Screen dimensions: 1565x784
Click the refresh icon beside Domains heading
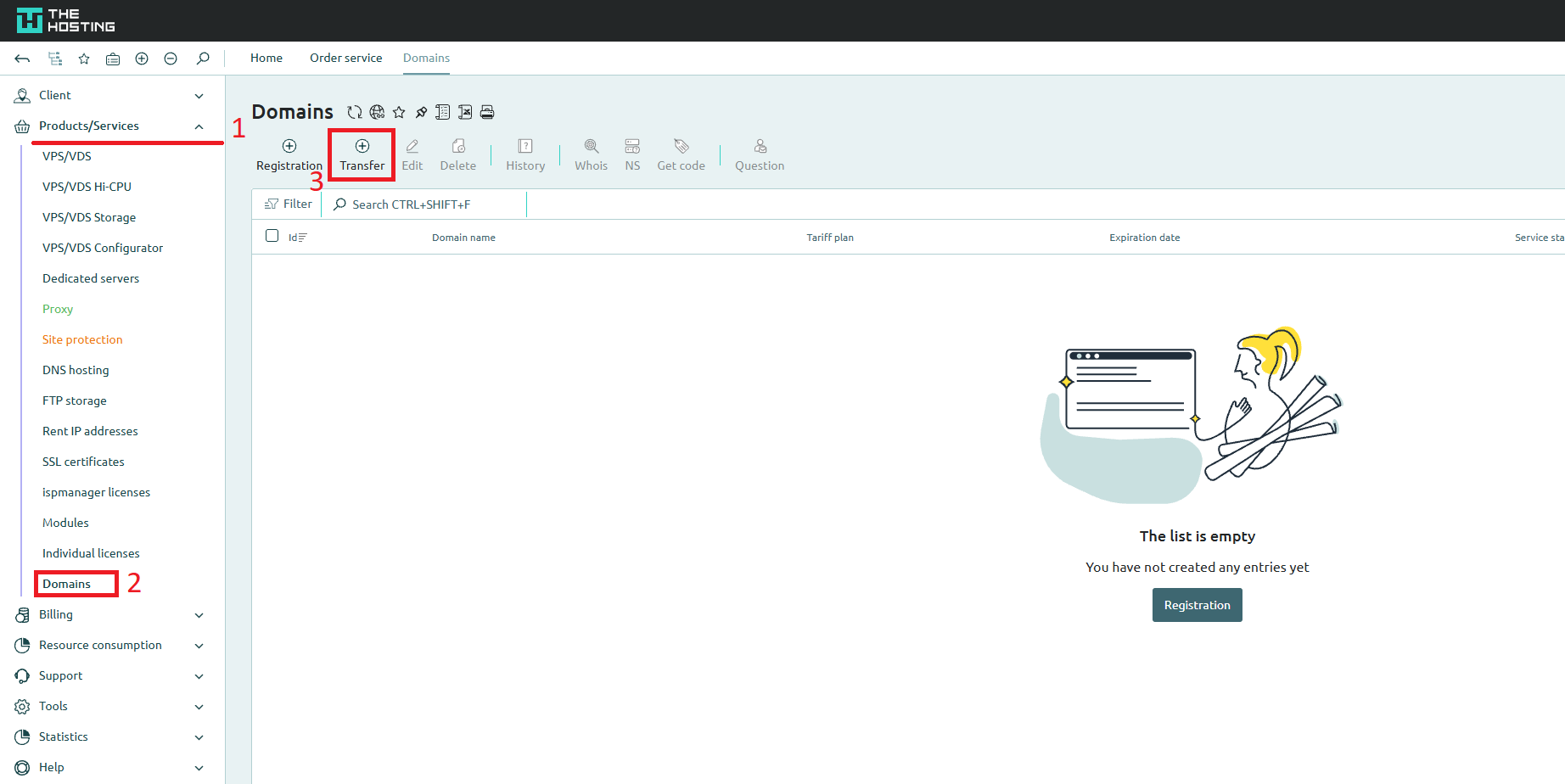point(355,112)
